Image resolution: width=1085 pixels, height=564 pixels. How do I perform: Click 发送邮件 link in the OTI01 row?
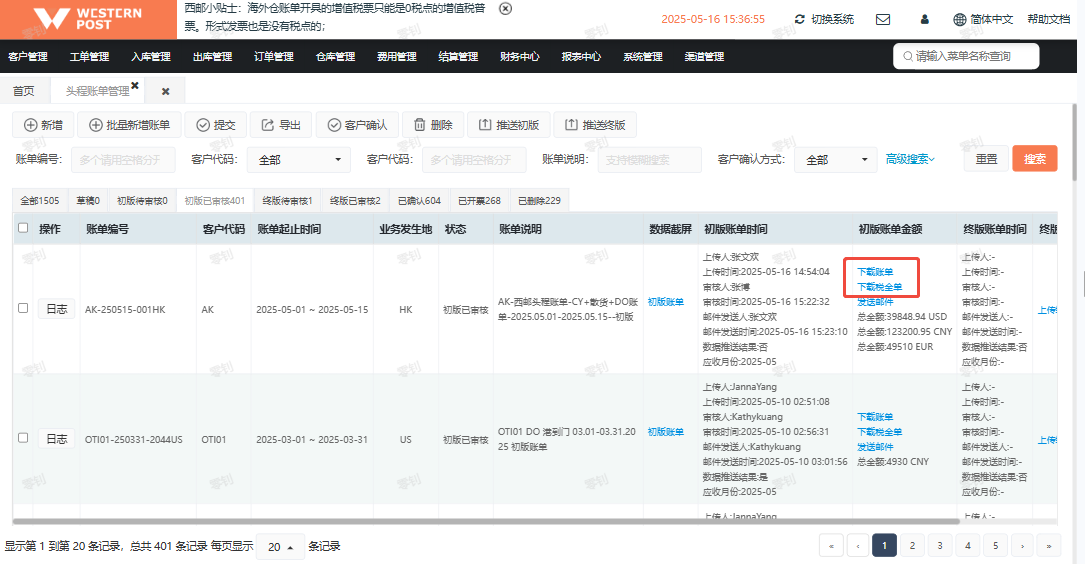click(875, 447)
